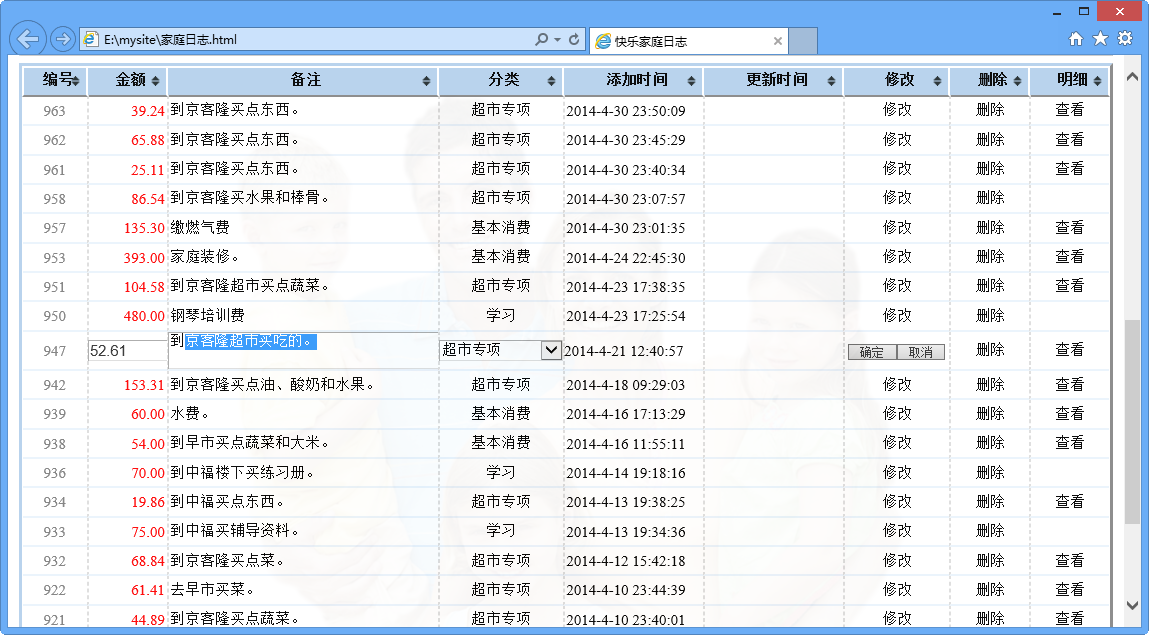The width and height of the screenshot is (1149, 635).
Task: Click remark 到京客隆买水果和棒骨。
Action: coord(250,198)
